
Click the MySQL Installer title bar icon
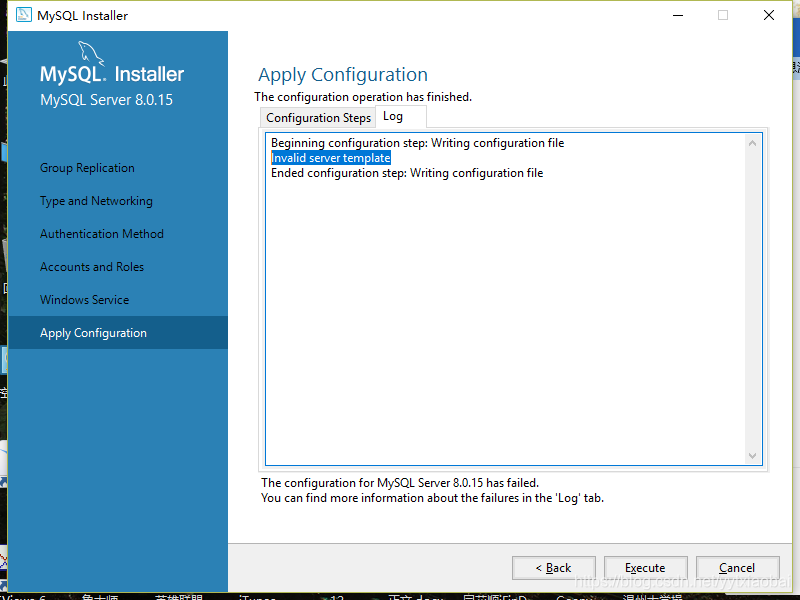pos(23,15)
